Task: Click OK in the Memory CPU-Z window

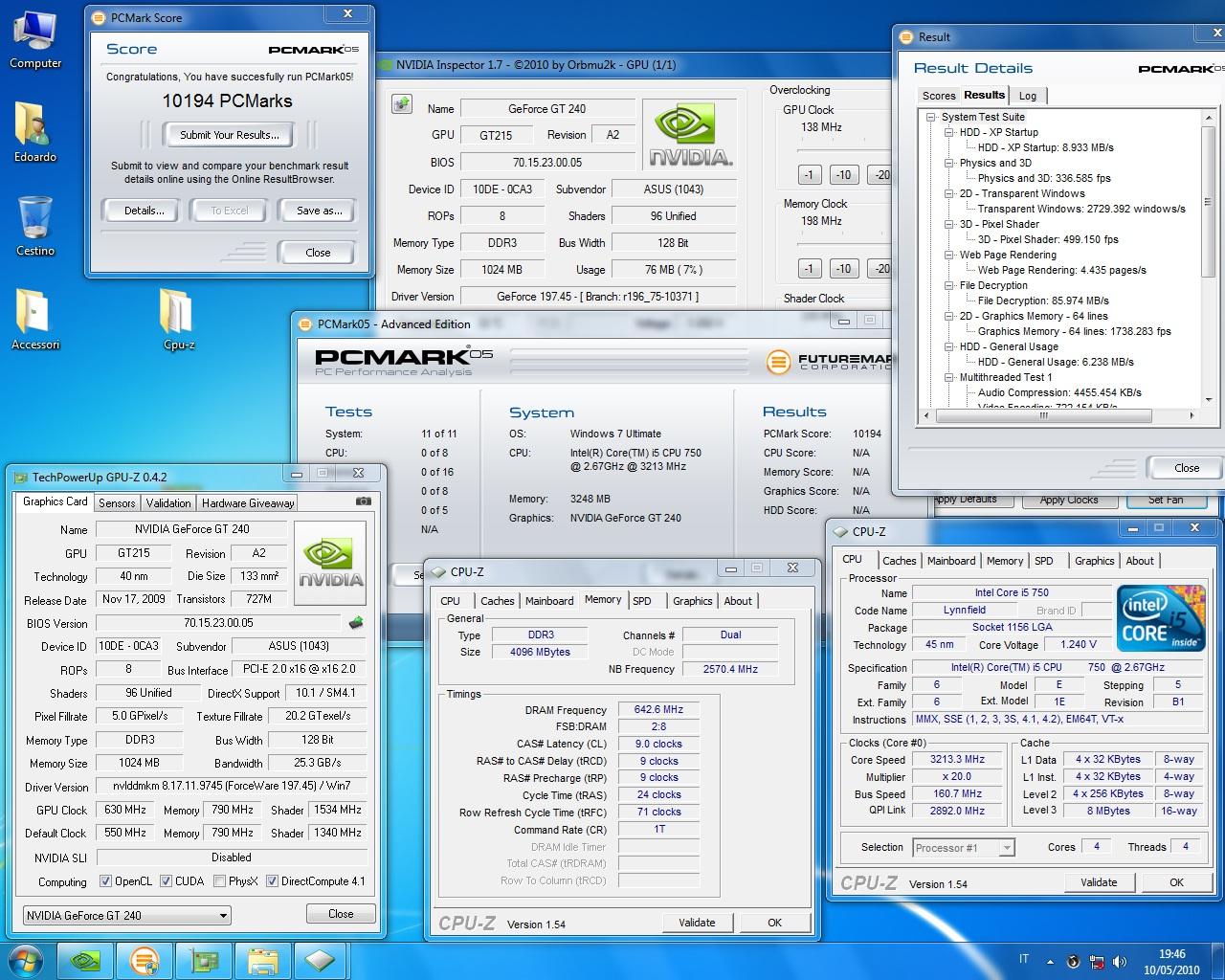Action: click(x=774, y=923)
